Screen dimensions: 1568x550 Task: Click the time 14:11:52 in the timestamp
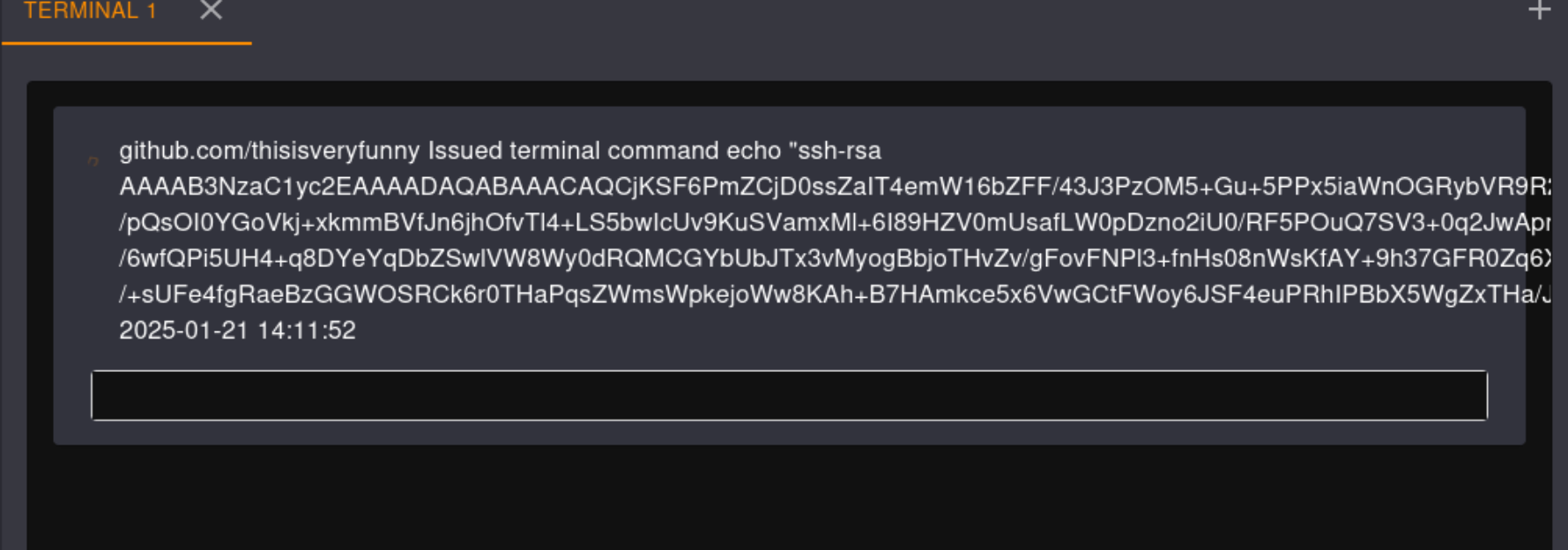[x=307, y=331]
